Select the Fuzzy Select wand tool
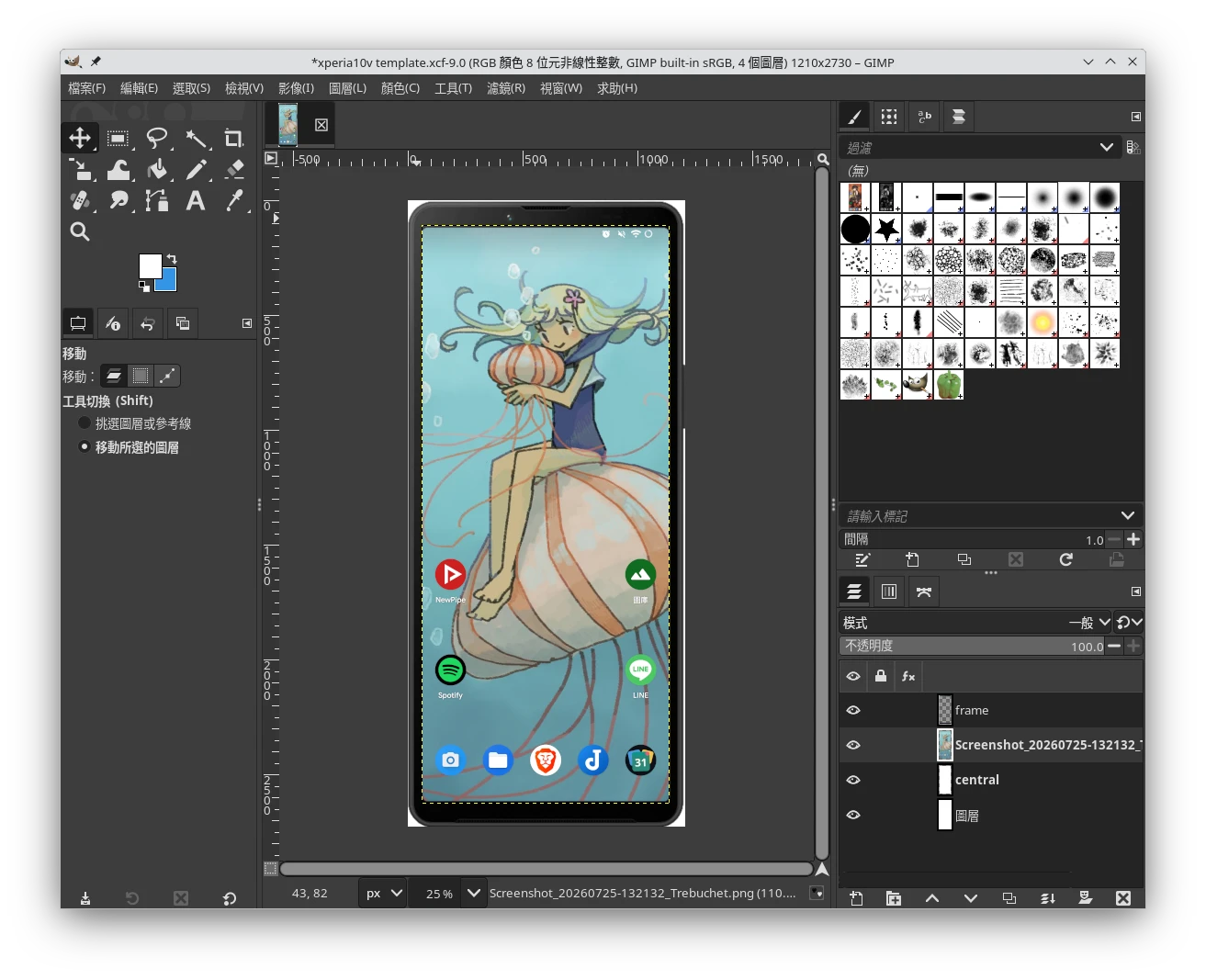Image resolution: width=1206 pixels, height=980 pixels. click(x=196, y=138)
